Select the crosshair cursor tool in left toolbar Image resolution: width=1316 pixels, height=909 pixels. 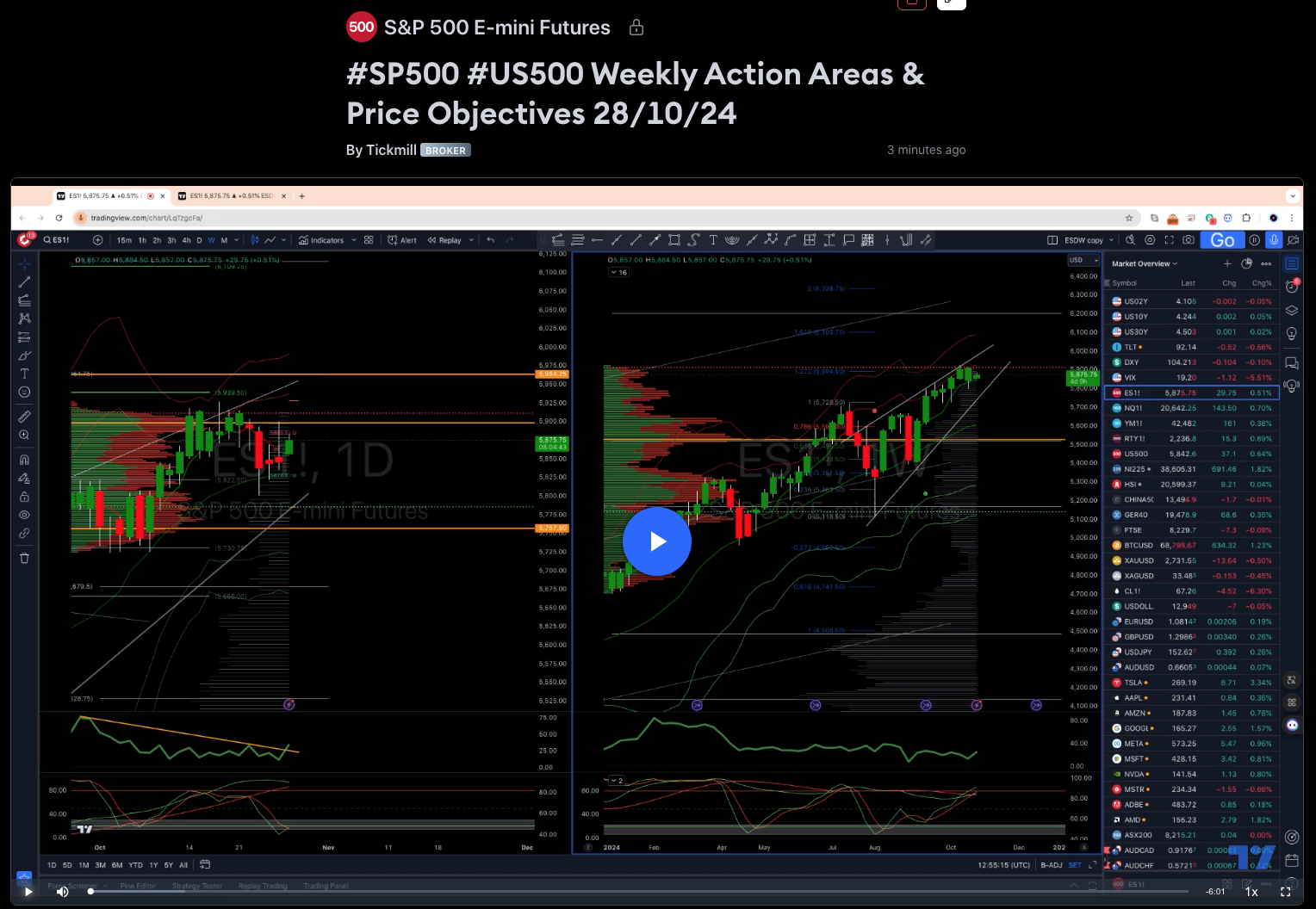click(24, 263)
